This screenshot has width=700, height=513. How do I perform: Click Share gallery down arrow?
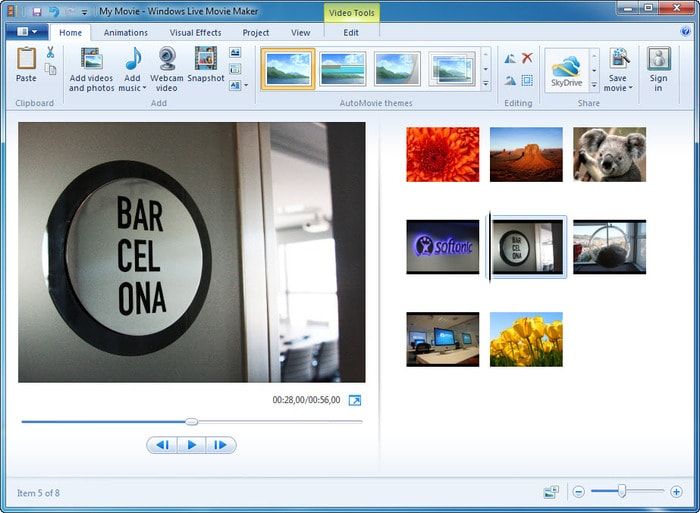[x=594, y=70]
